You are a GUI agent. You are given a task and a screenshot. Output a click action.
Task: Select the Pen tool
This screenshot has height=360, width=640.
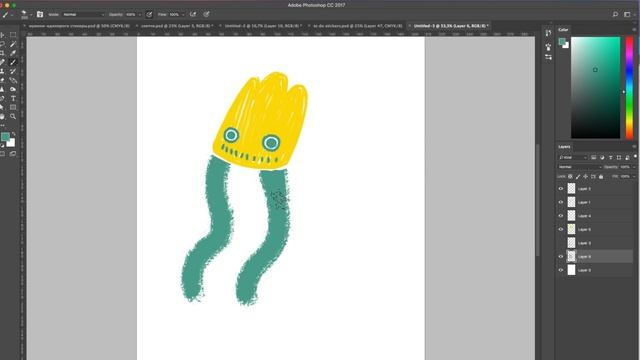tap(3, 98)
